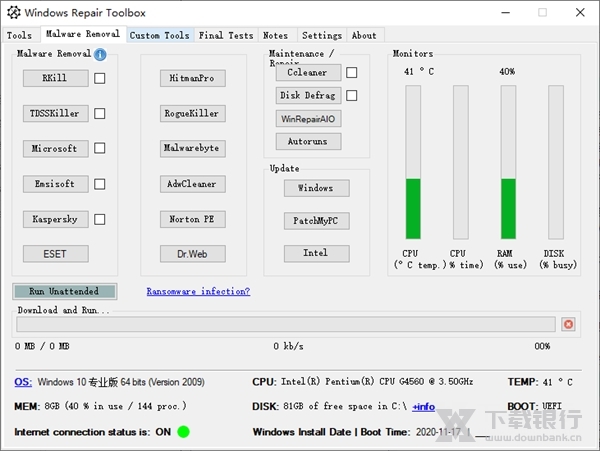Launch HitmanPro

click(x=192, y=78)
